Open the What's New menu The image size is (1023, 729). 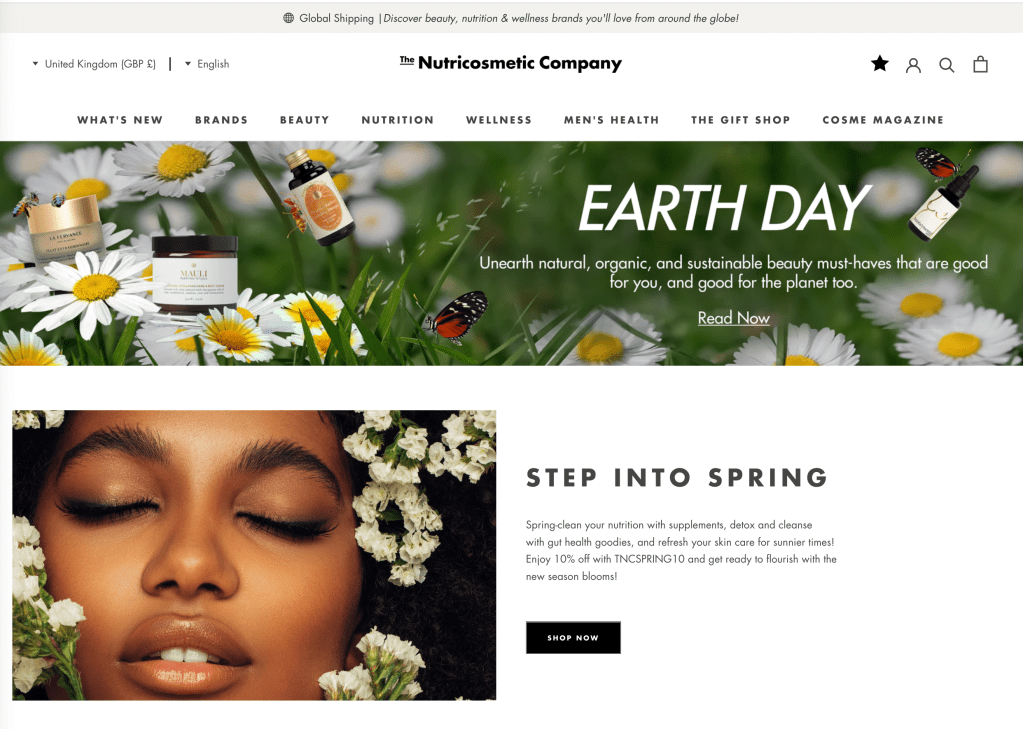pos(120,120)
